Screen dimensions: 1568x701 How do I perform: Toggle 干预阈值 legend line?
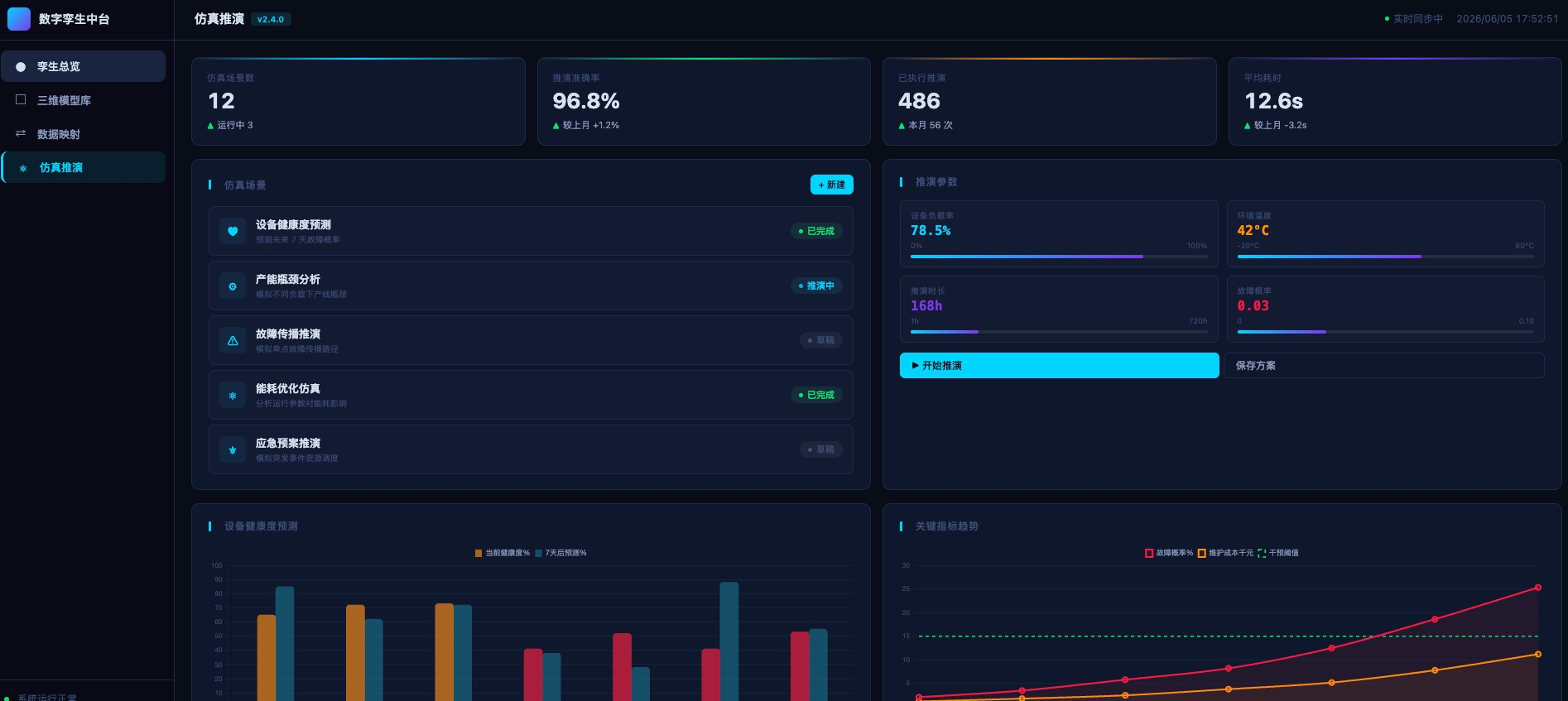point(1277,553)
